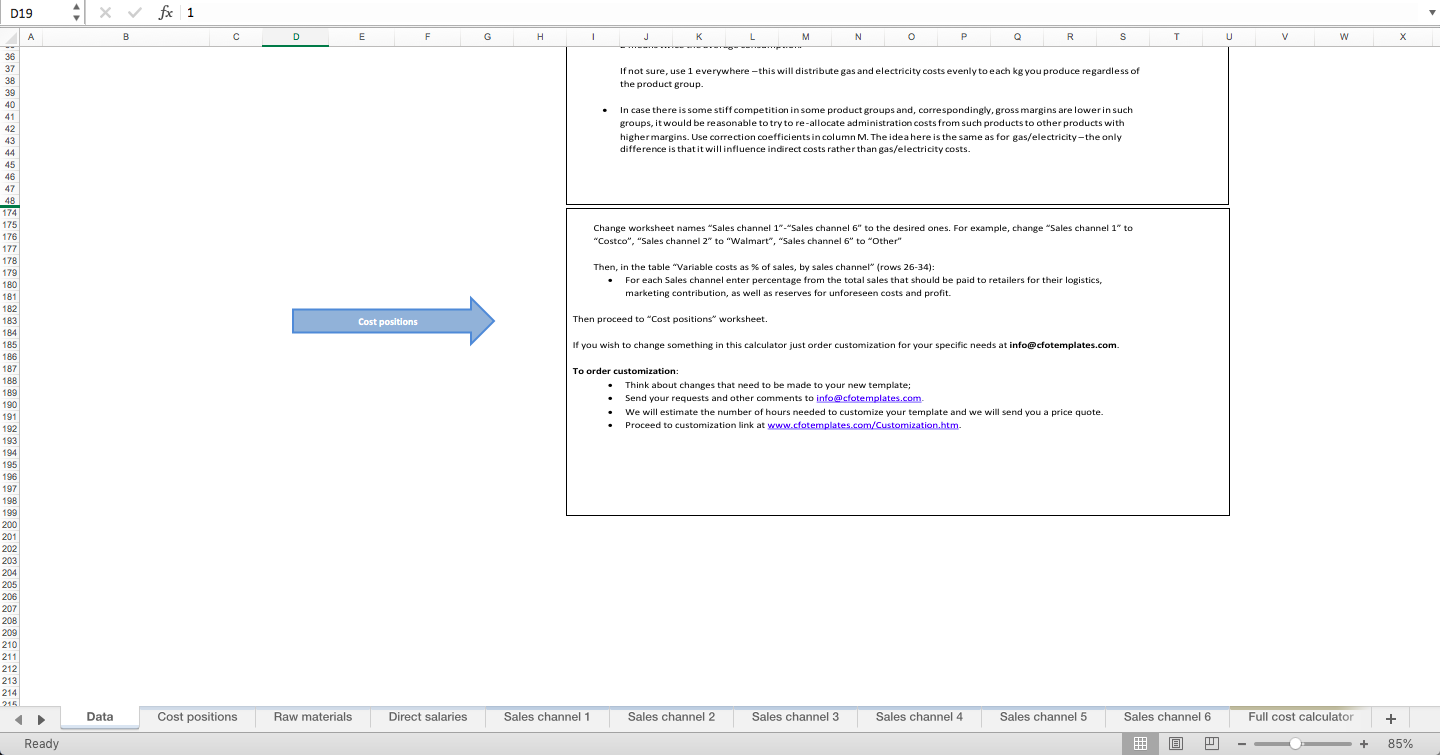Select row 200 header
The width and height of the screenshot is (1440, 755).
[10, 525]
